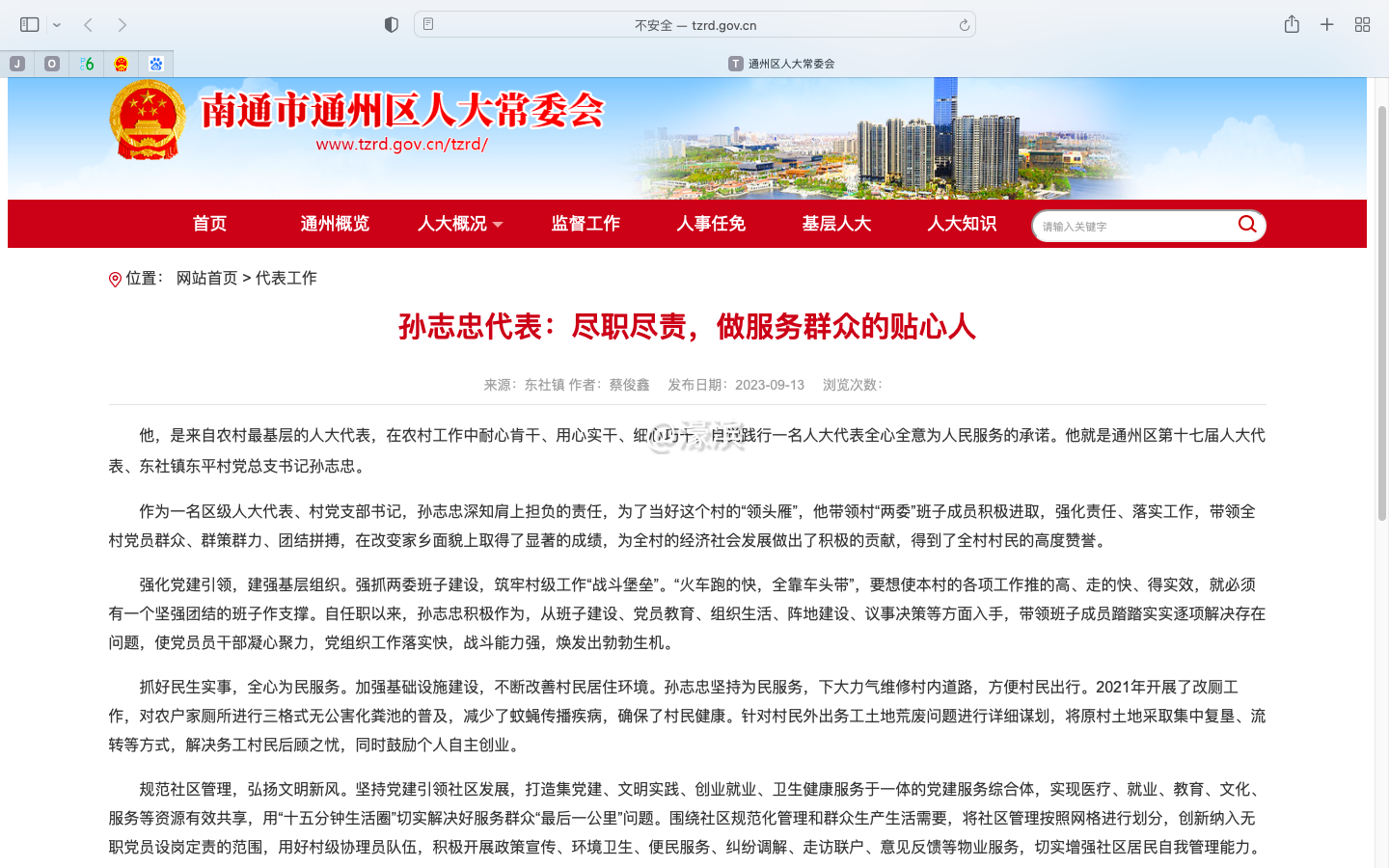Click the search magnifier icon
Viewport: 1389px width, 868px height.
click(x=1247, y=225)
